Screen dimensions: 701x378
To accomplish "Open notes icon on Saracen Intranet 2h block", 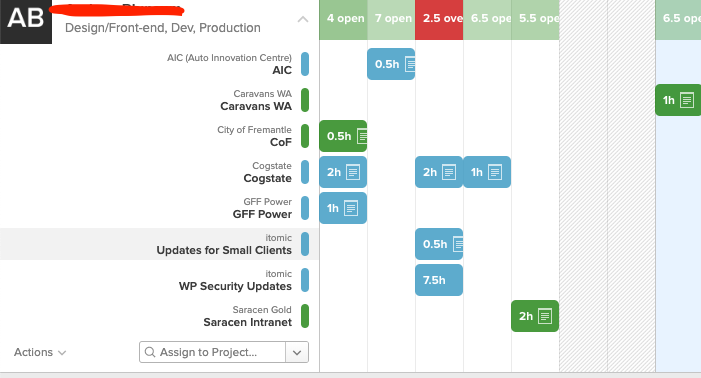I will (545, 316).
